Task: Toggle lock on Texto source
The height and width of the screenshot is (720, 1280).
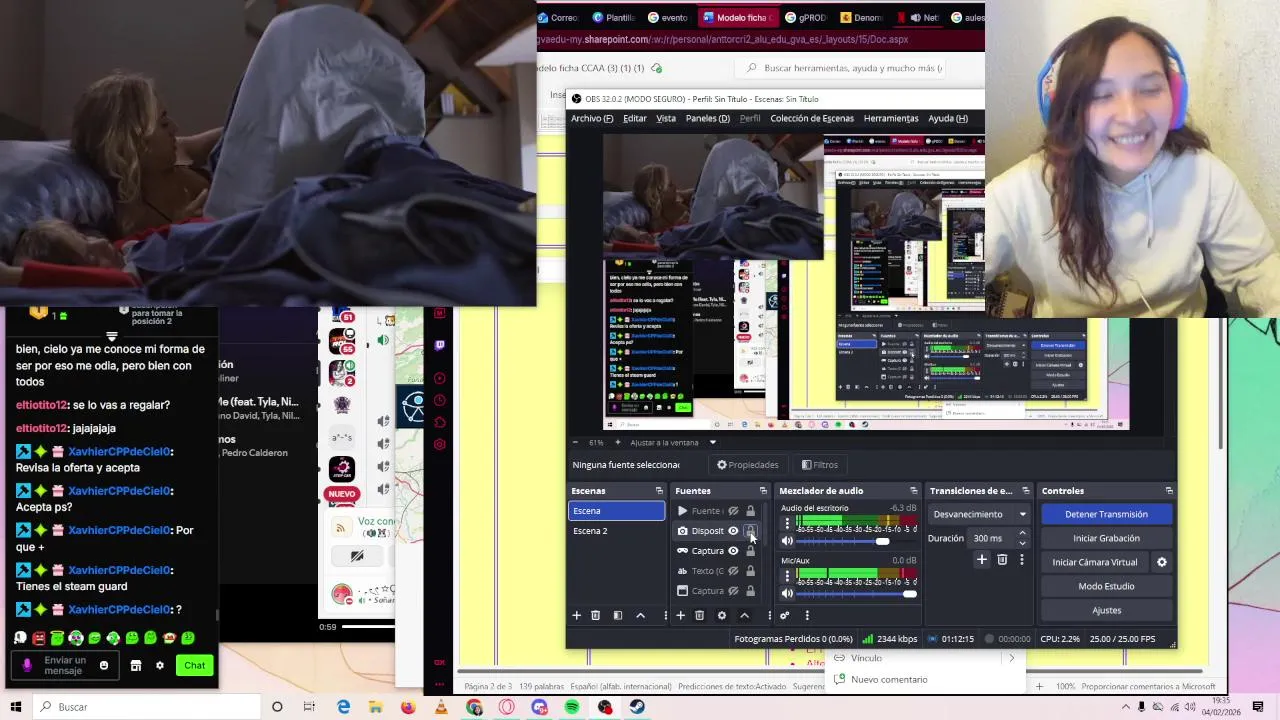Action: [x=750, y=571]
